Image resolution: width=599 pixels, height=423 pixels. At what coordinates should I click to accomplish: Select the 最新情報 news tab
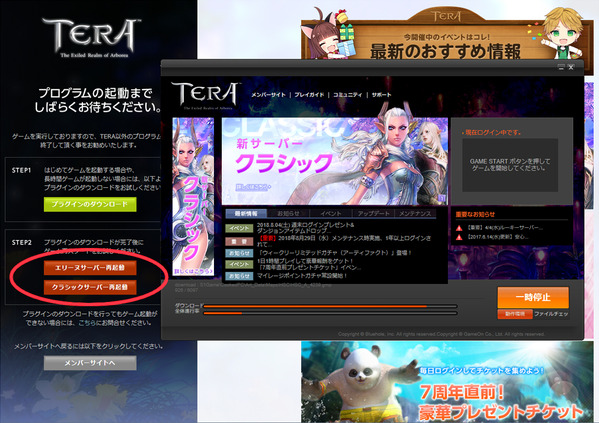tap(246, 214)
